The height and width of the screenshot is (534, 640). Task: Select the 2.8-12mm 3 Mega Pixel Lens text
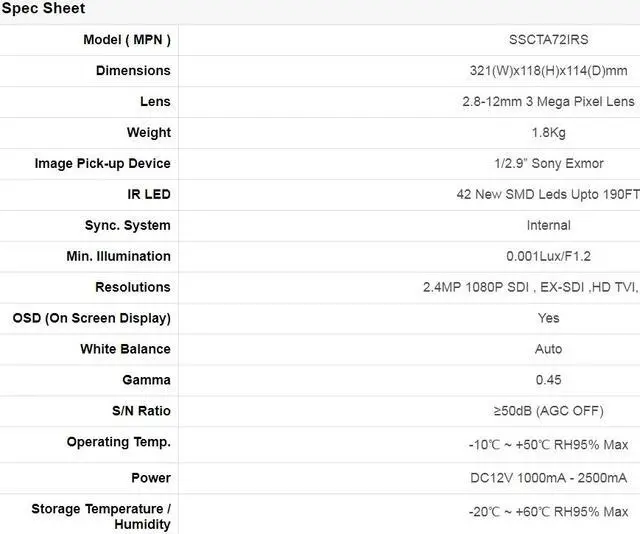pyautogui.click(x=548, y=102)
